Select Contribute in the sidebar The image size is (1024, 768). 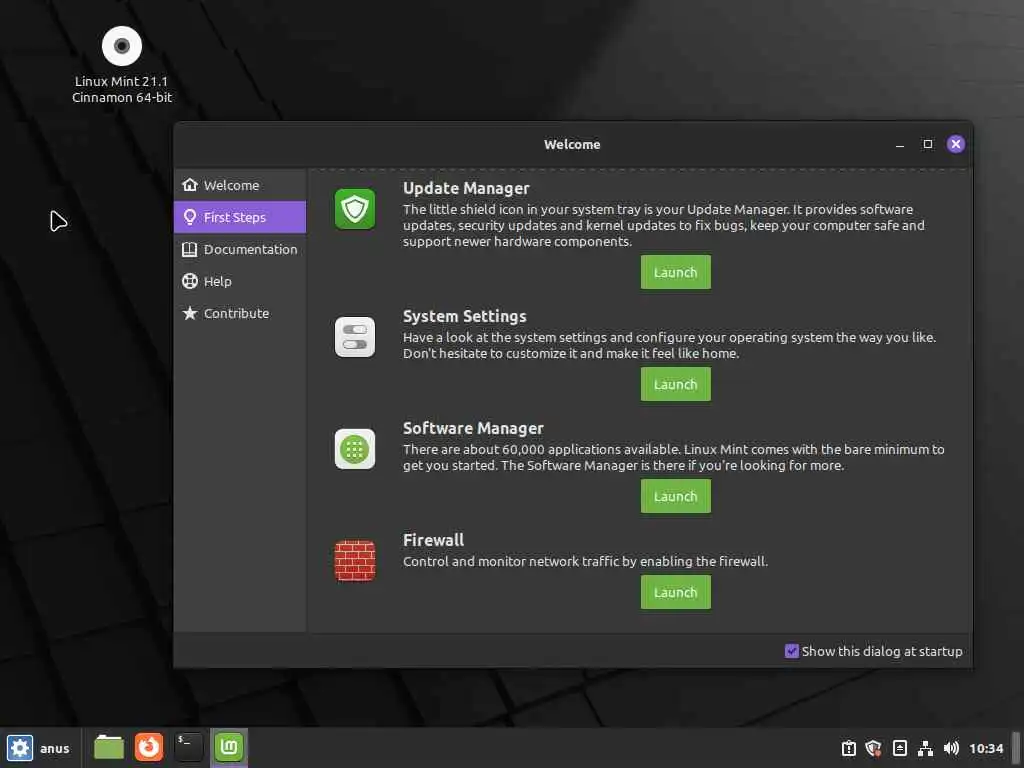coord(240,313)
